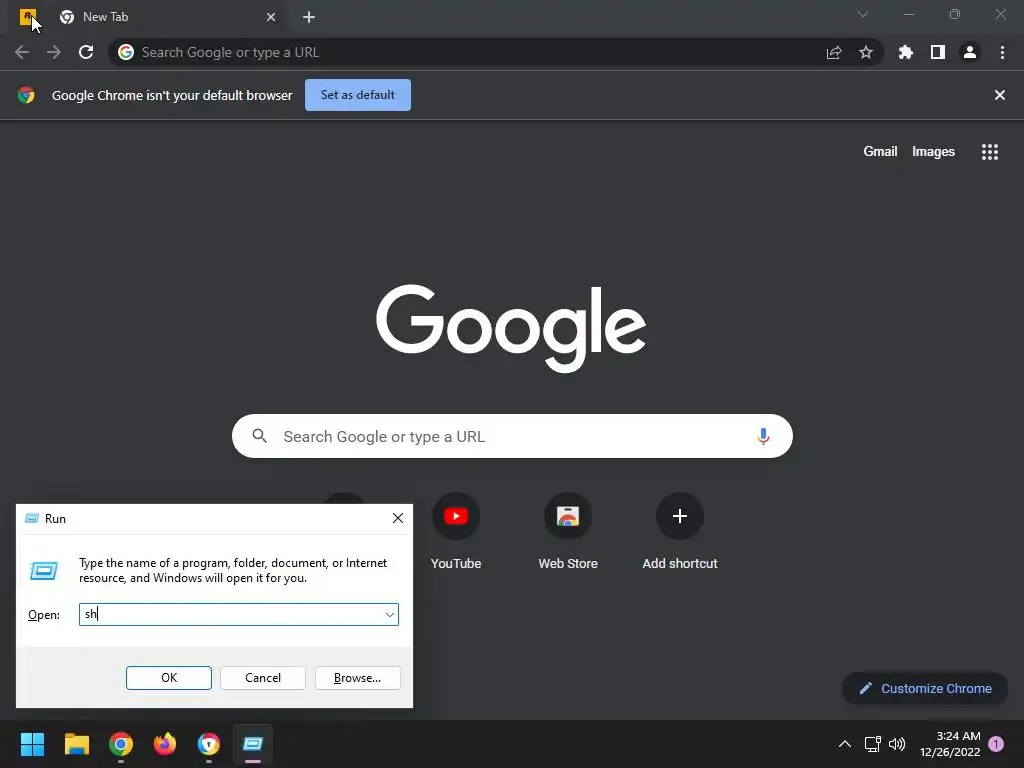This screenshot has height=768, width=1024.
Task: Click the Chrome logo in the notification bar
Action: coord(26,95)
